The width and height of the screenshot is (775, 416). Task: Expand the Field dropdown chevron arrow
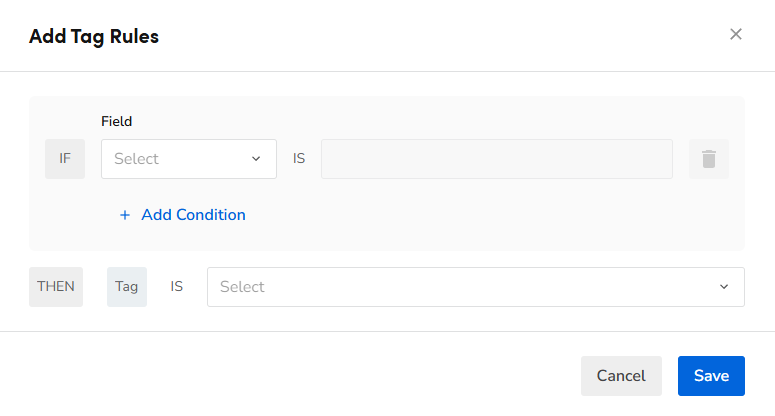pos(256,159)
